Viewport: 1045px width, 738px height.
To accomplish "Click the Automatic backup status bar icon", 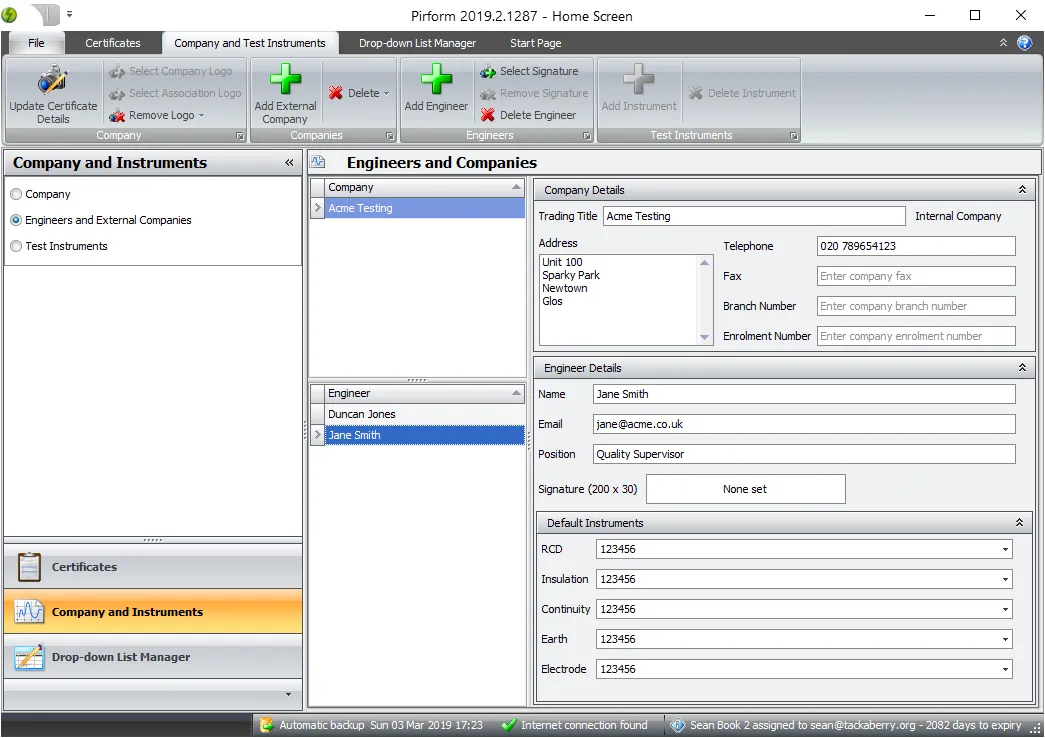I will click(266, 725).
